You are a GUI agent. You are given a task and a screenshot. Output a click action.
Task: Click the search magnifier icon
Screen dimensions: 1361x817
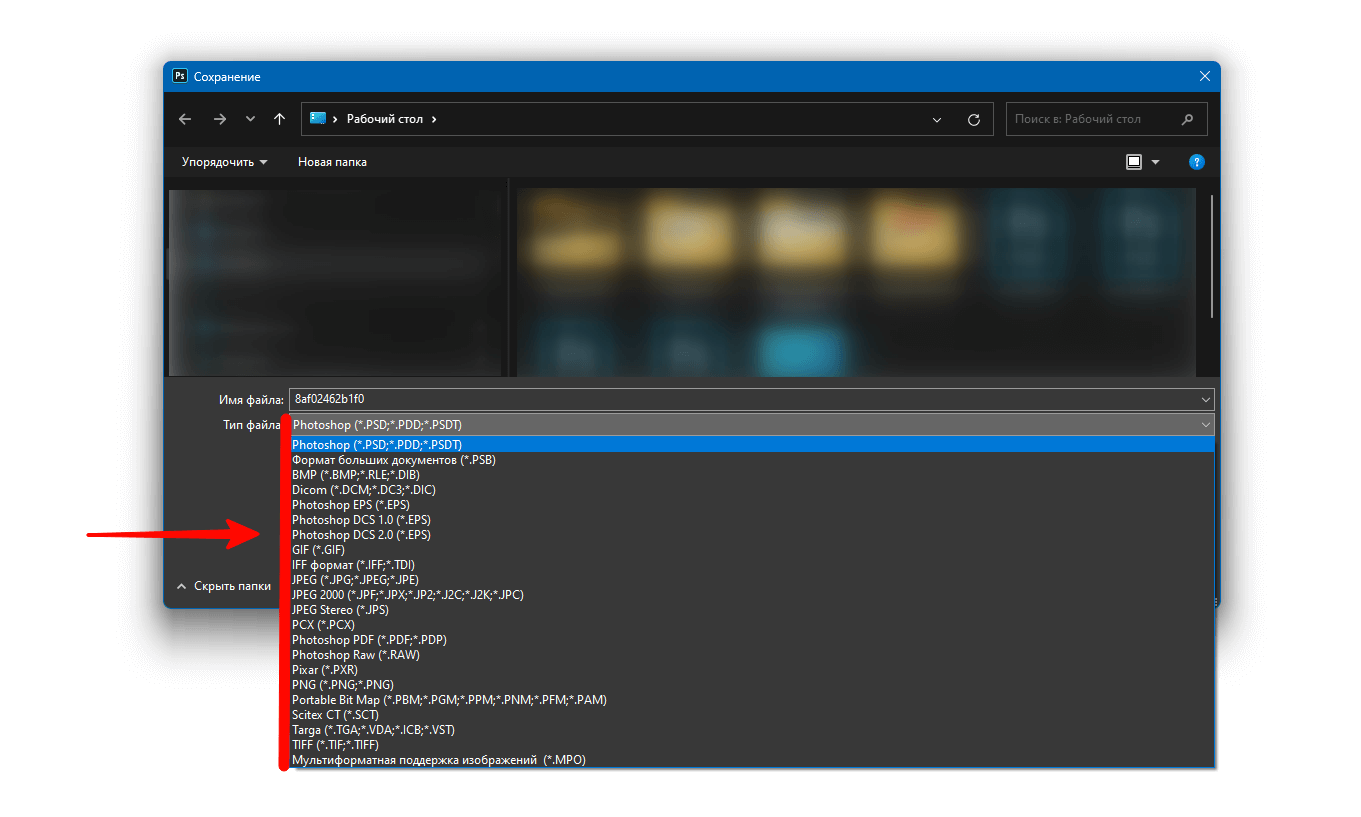(1188, 119)
